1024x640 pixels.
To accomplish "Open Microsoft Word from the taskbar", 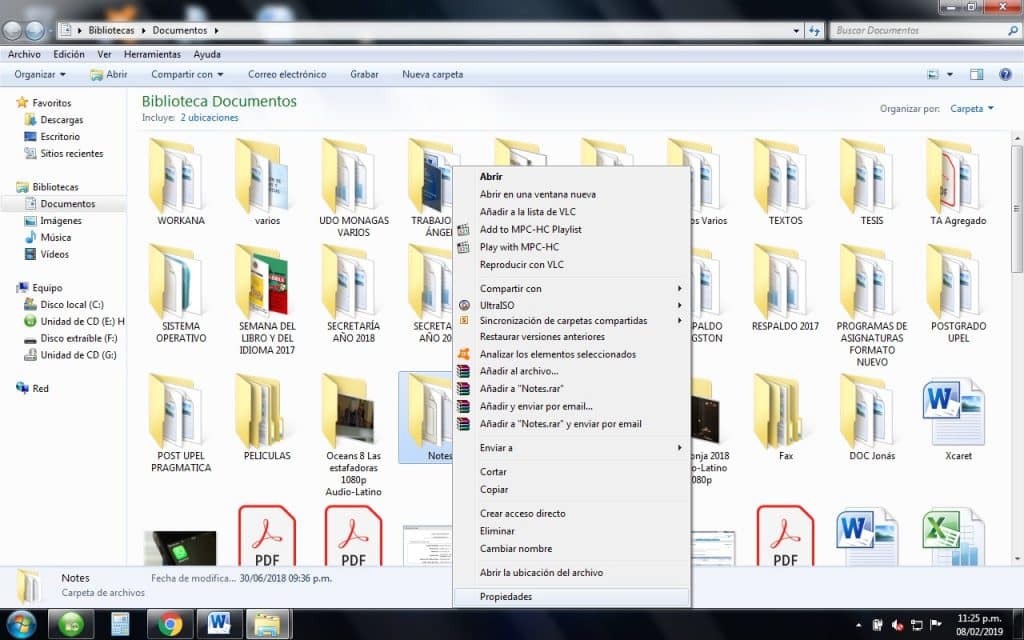I will point(220,622).
